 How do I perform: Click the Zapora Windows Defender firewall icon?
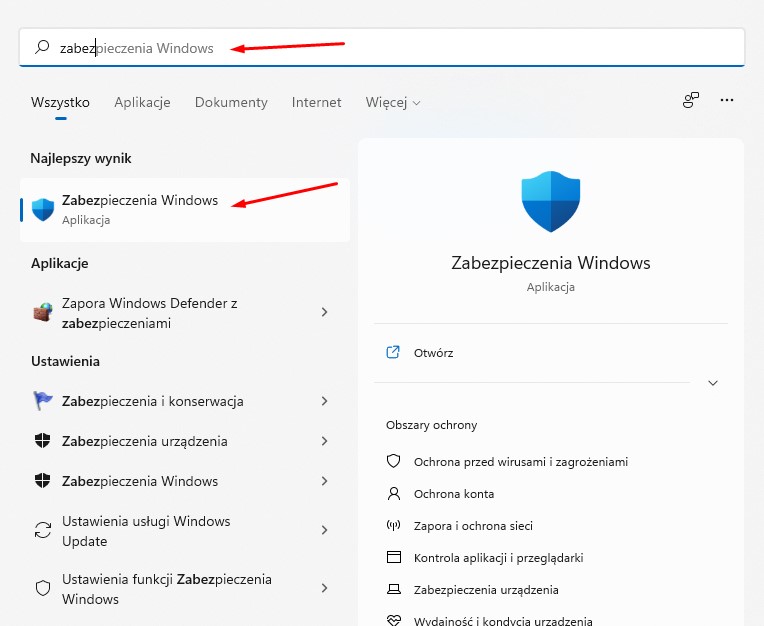tap(42, 312)
